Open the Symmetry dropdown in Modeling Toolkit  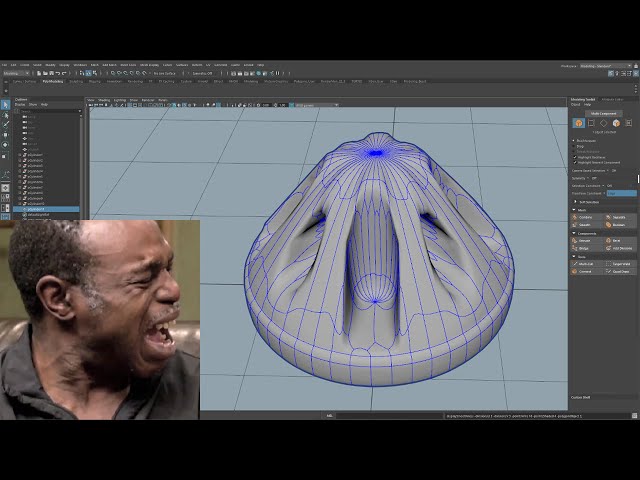tap(588, 178)
